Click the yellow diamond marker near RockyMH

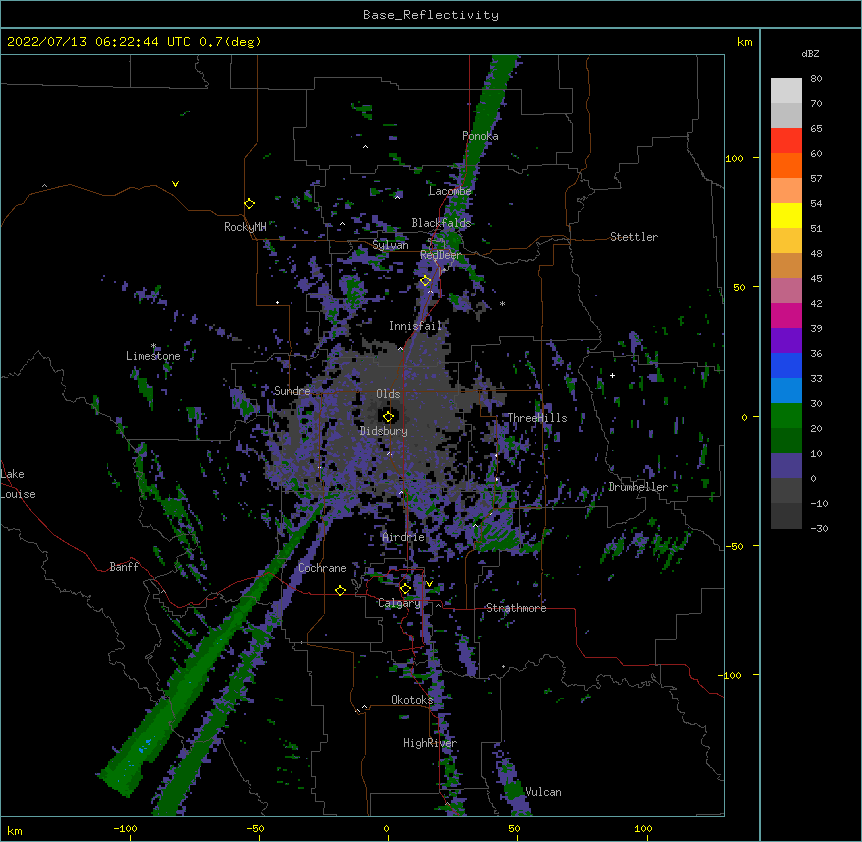click(x=250, y=204)
